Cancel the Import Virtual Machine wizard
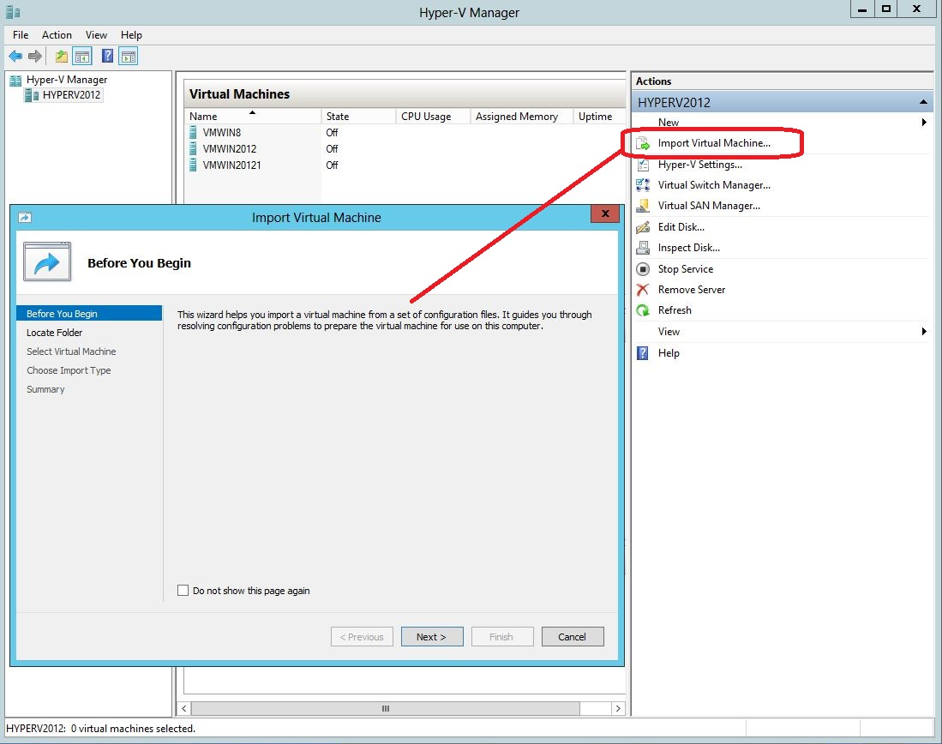The width and height of the screenshot is (942, 744). coord(572,637)
